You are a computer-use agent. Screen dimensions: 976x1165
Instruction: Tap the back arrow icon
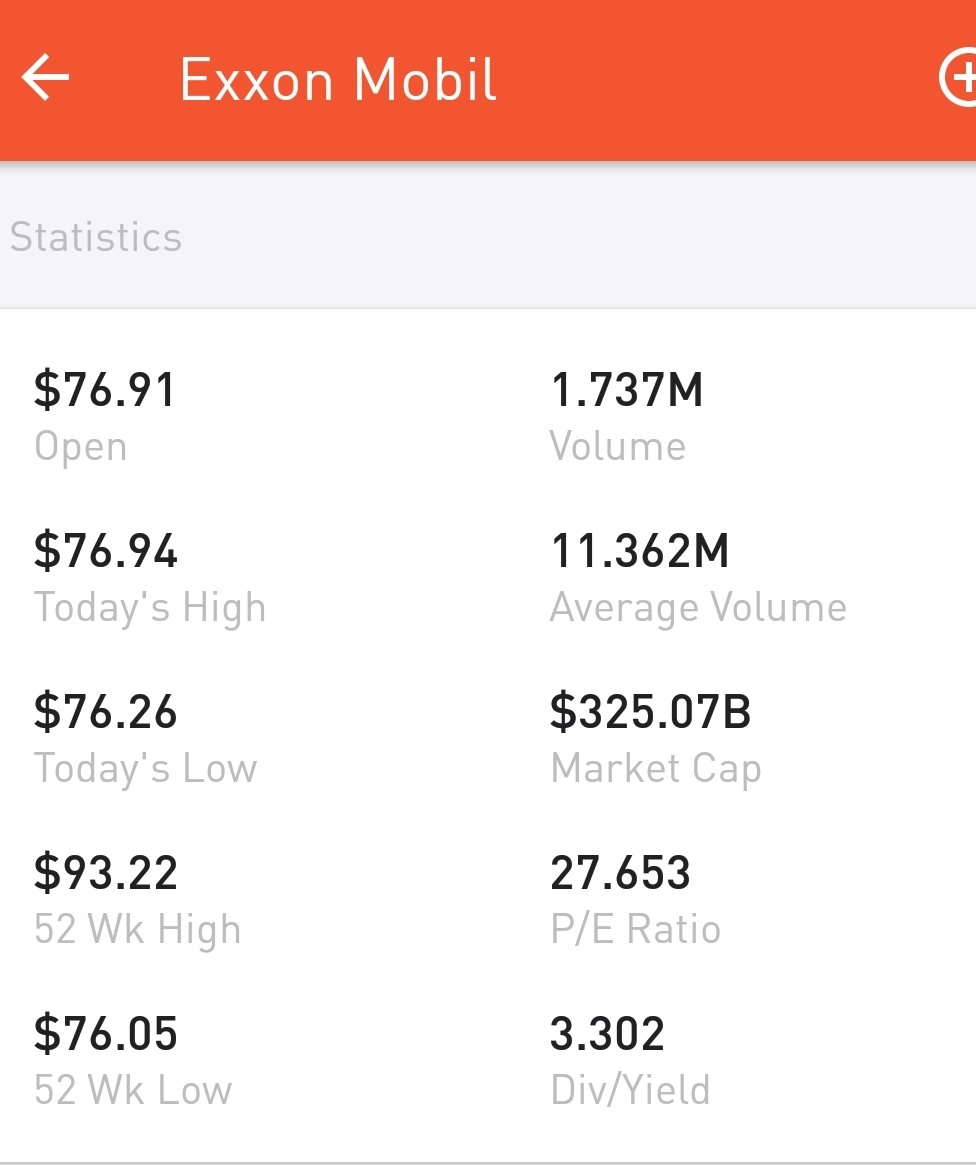45,77
